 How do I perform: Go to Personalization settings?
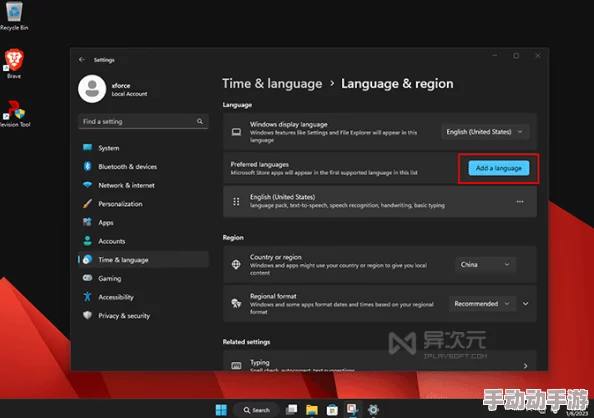tap(143, 204)
